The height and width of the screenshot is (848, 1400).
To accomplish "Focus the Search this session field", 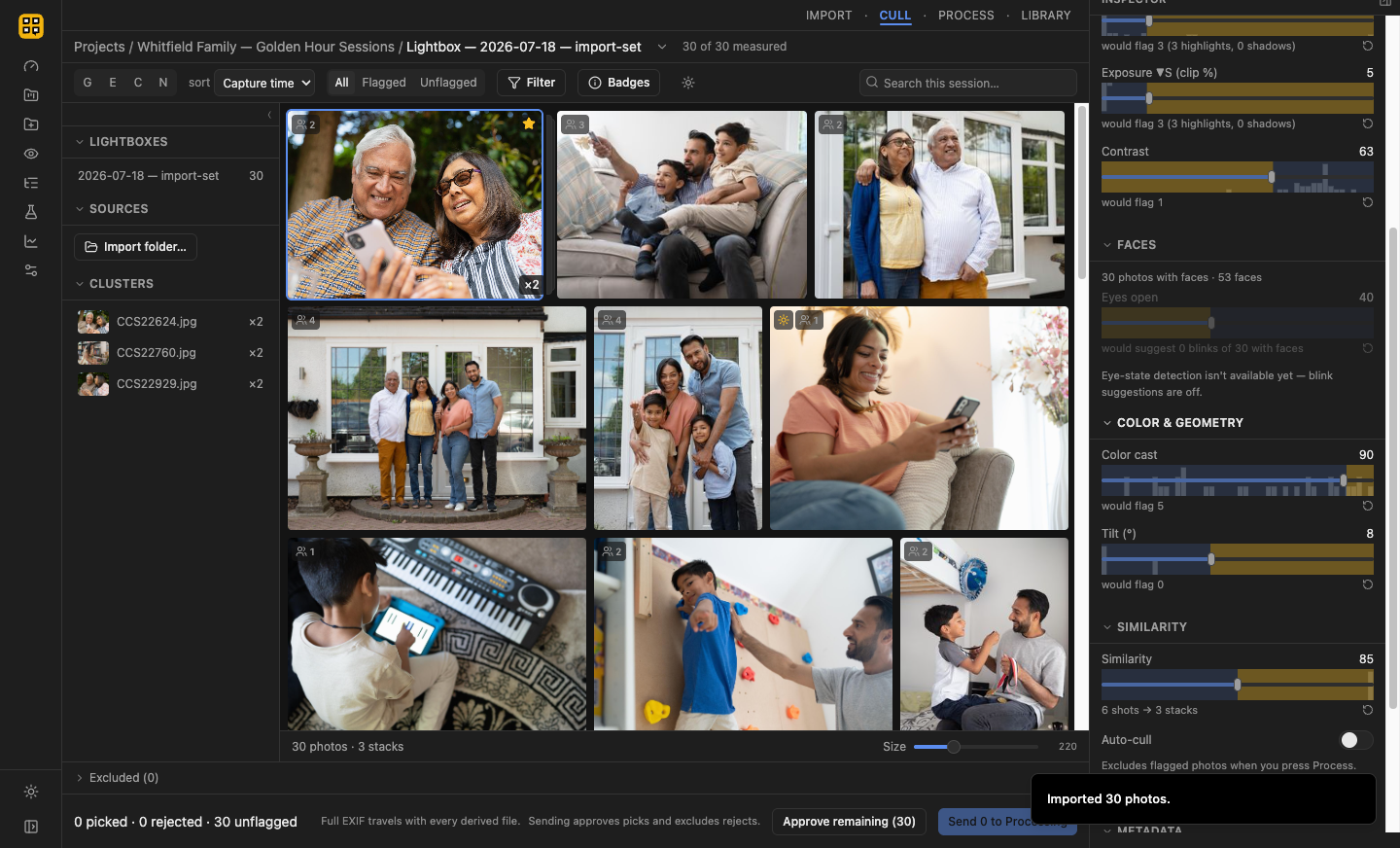I will [x=968, y=83].
